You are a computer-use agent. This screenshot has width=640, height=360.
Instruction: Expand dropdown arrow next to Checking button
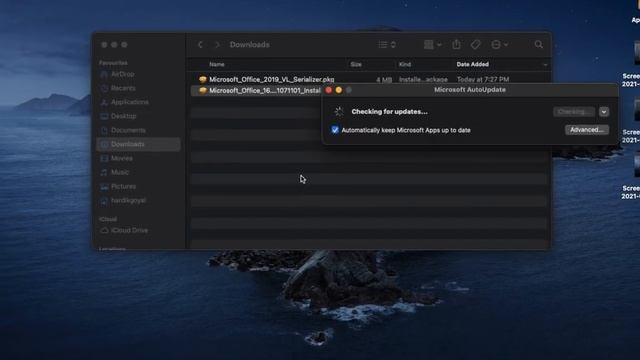coord(604,112)
